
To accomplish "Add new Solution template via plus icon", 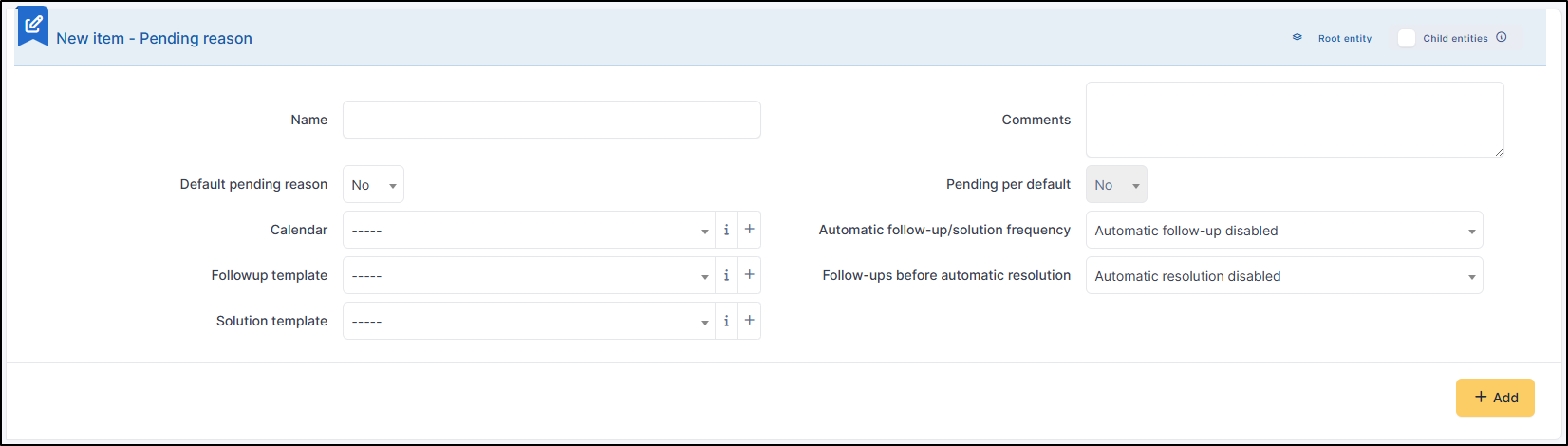I will (x=749, y=321).
